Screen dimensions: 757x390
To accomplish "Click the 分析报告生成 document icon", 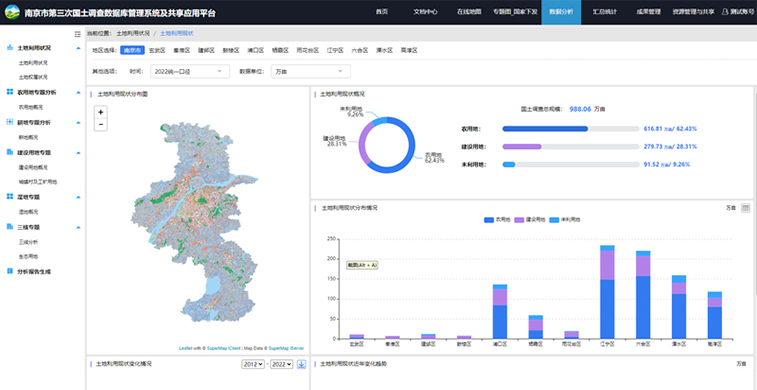I will (10, 271).
